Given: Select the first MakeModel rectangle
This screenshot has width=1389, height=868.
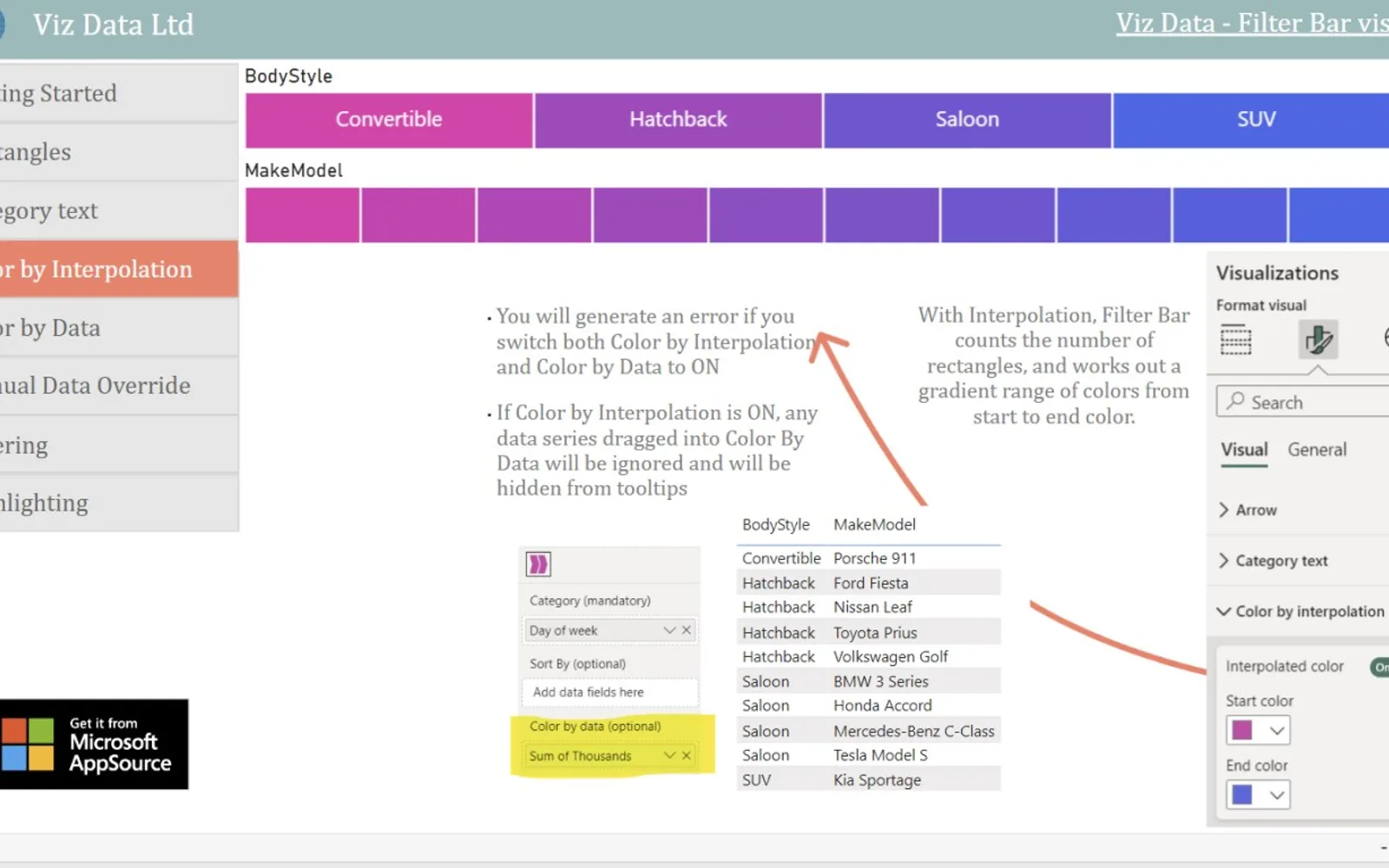Looking at the screenshot, I should pyautogui.click(x=302, y=214).
